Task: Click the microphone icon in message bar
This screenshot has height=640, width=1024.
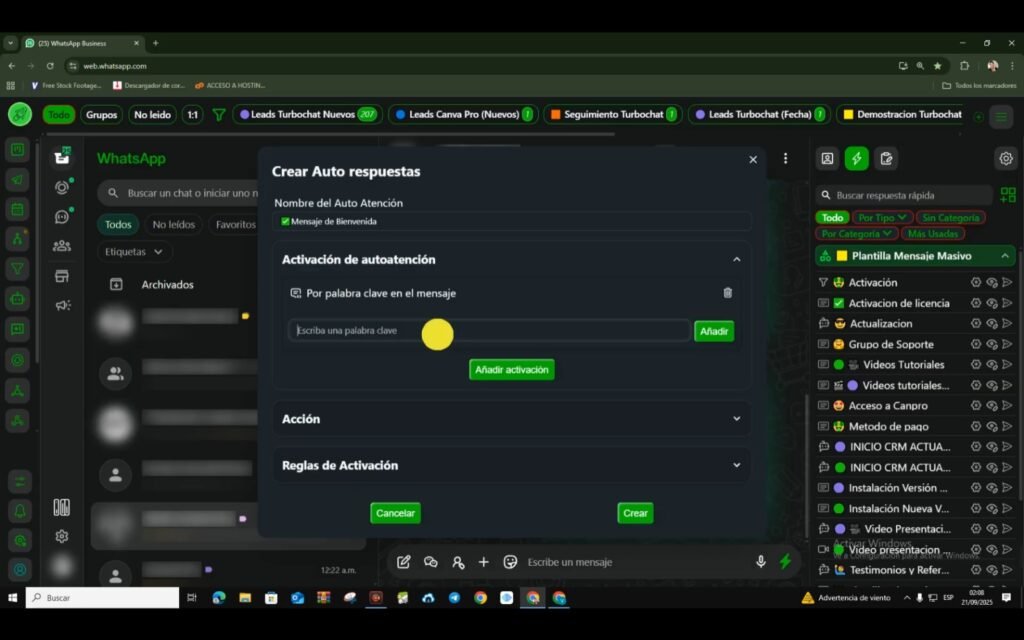Action: point(761,562)
